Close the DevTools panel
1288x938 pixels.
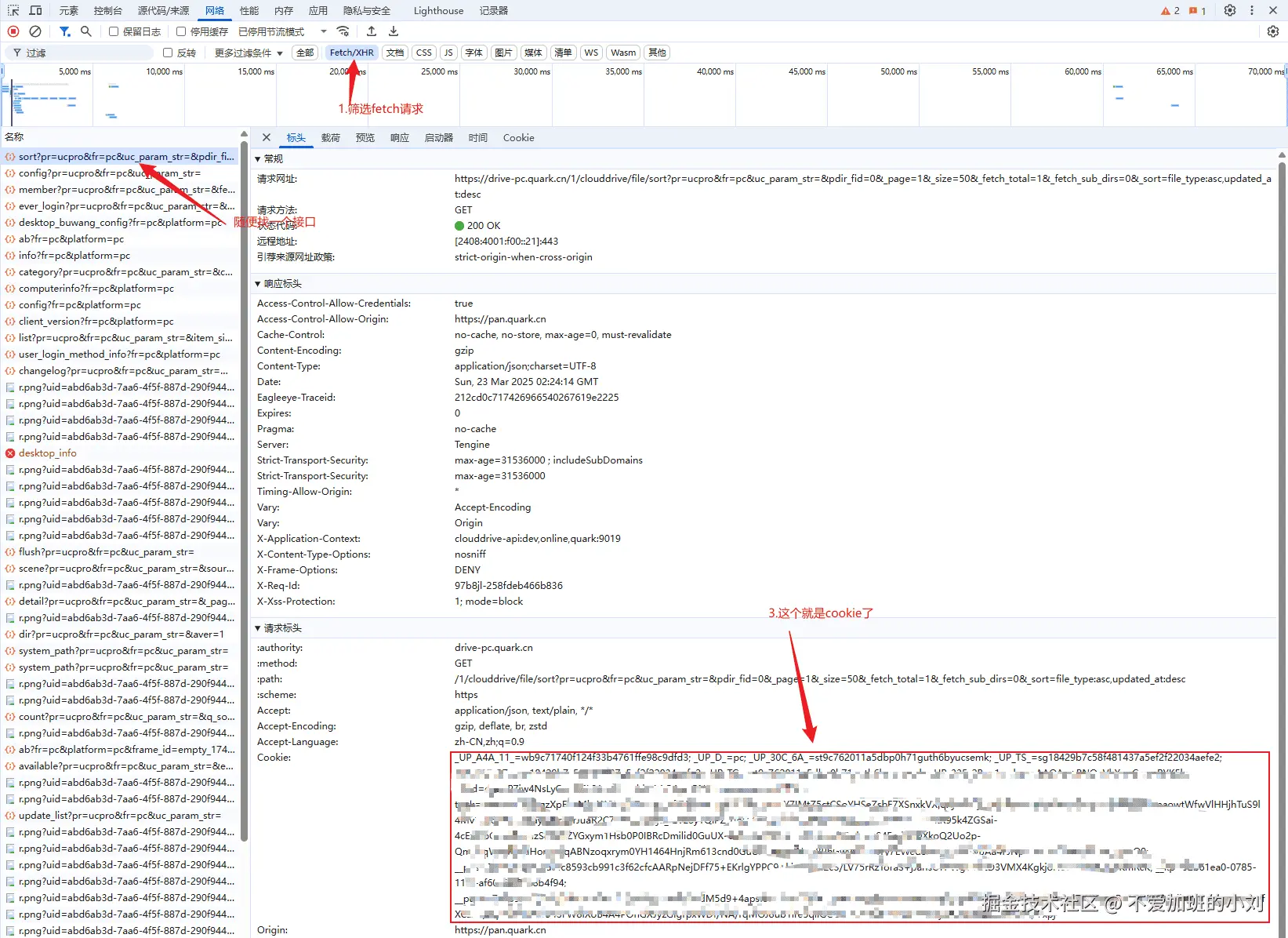1273,10
